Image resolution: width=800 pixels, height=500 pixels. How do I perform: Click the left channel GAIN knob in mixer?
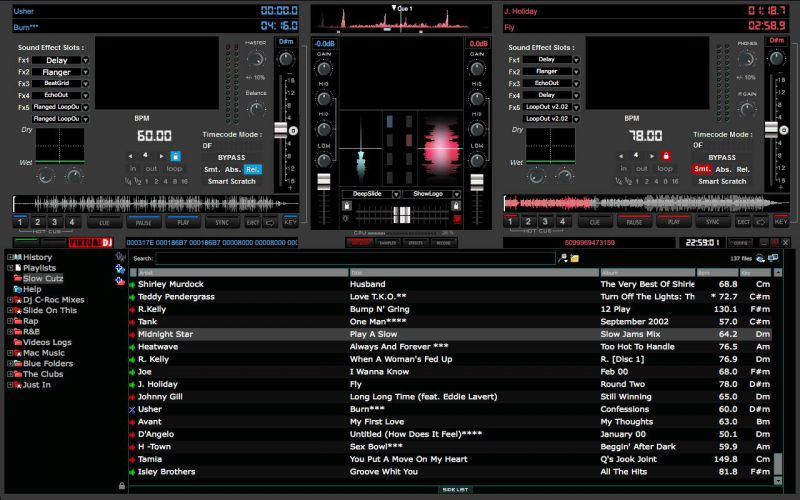[323, 68]
